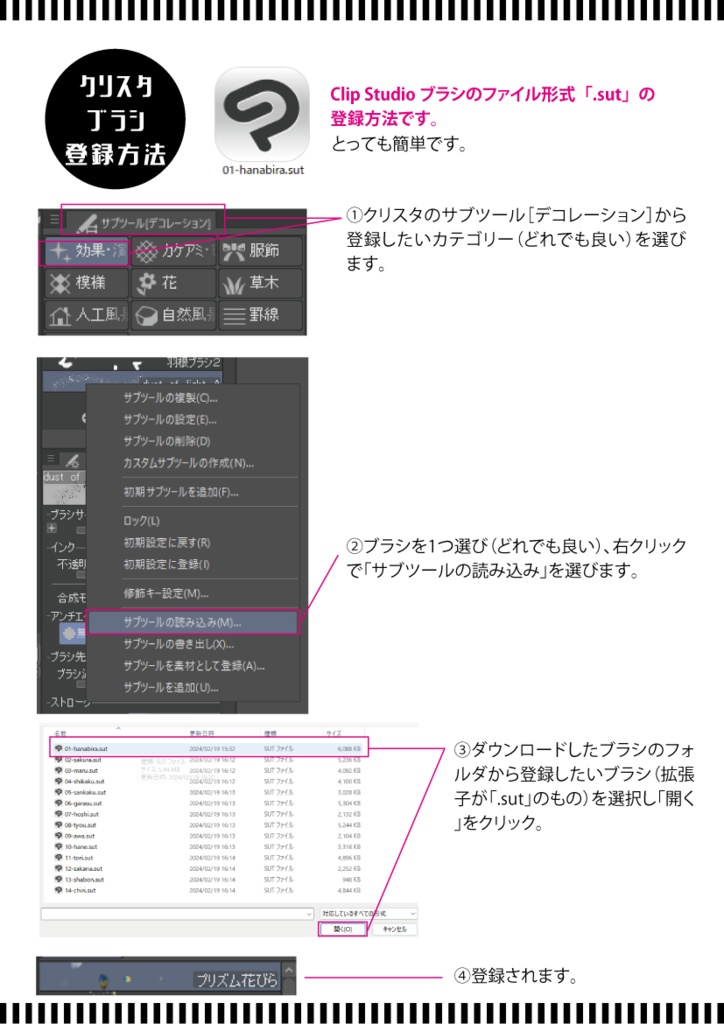Choose サブツールを追加(U)... menu entry
724x1024 pixels.
193,688
